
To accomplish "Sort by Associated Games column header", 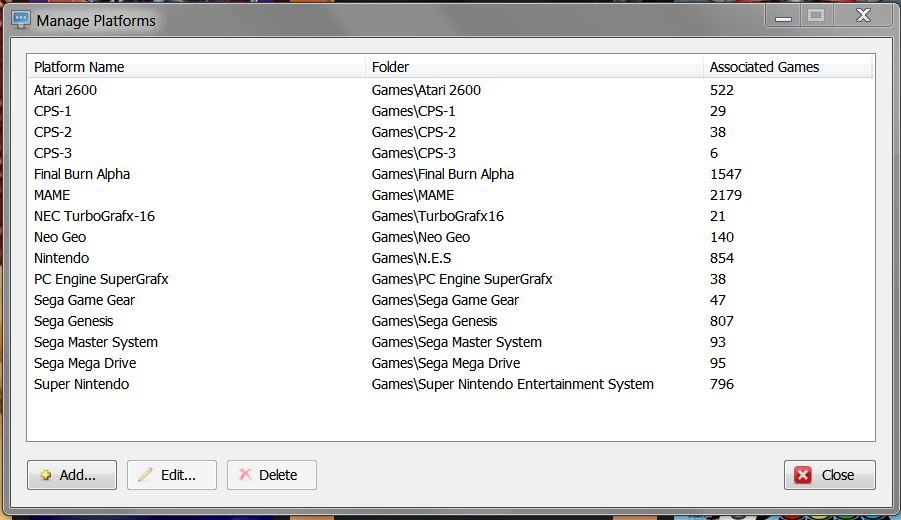I will pyautogui.click(x=787, y=67).
